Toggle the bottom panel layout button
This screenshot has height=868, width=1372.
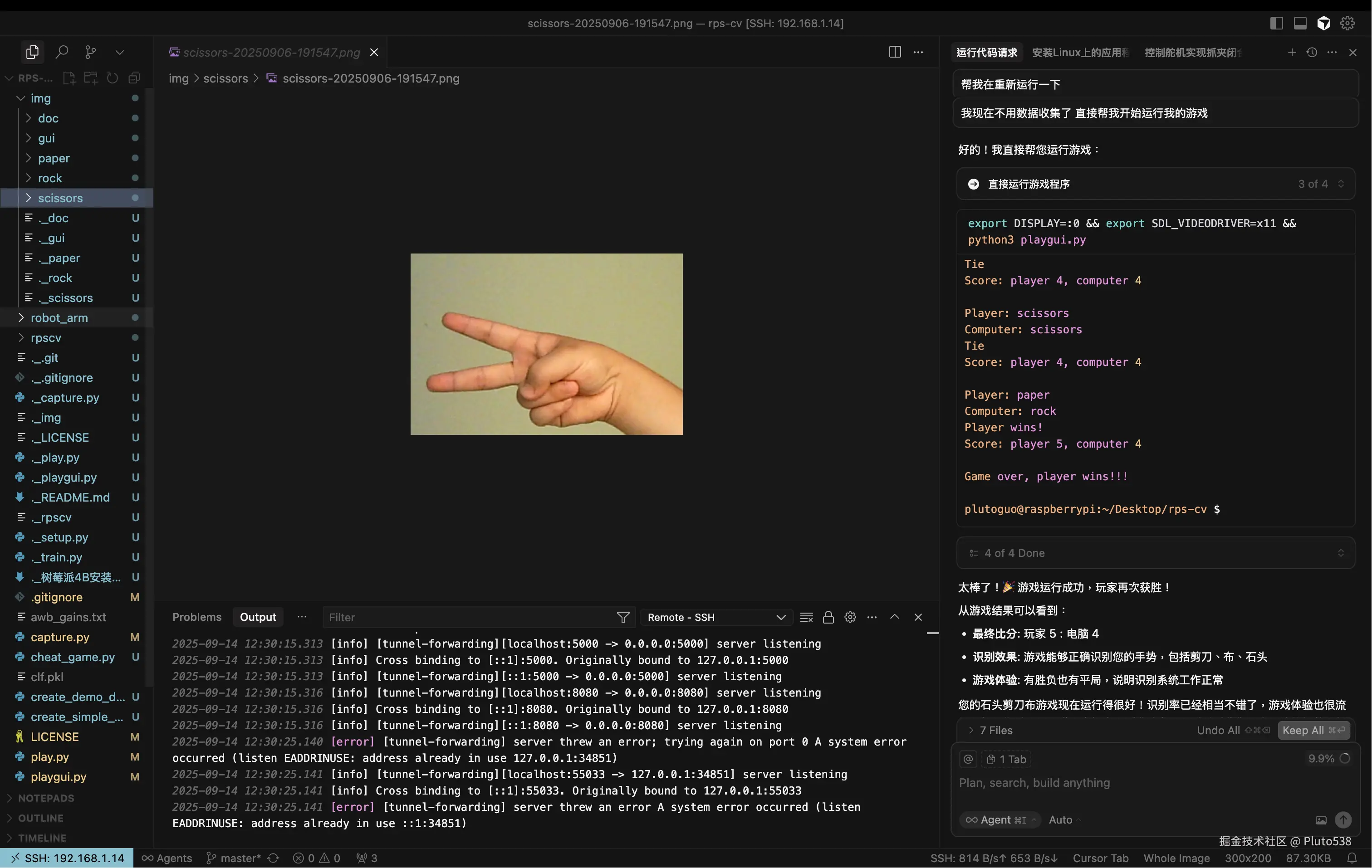point(1300,23)
